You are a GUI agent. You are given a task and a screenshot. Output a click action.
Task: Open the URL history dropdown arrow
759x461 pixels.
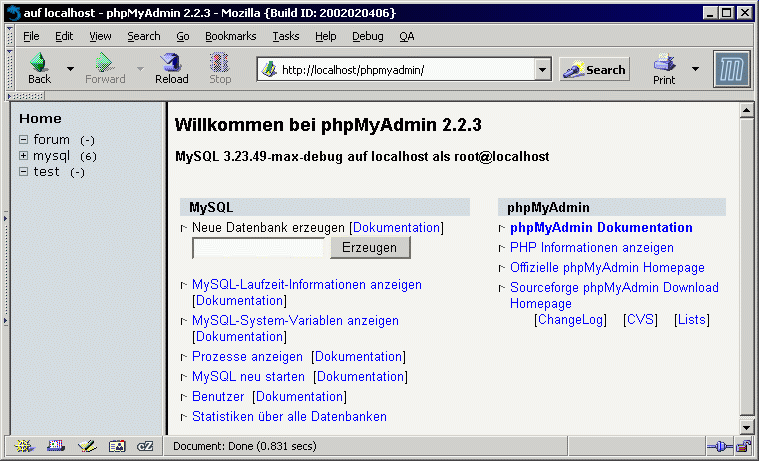(x=543, y=70)
